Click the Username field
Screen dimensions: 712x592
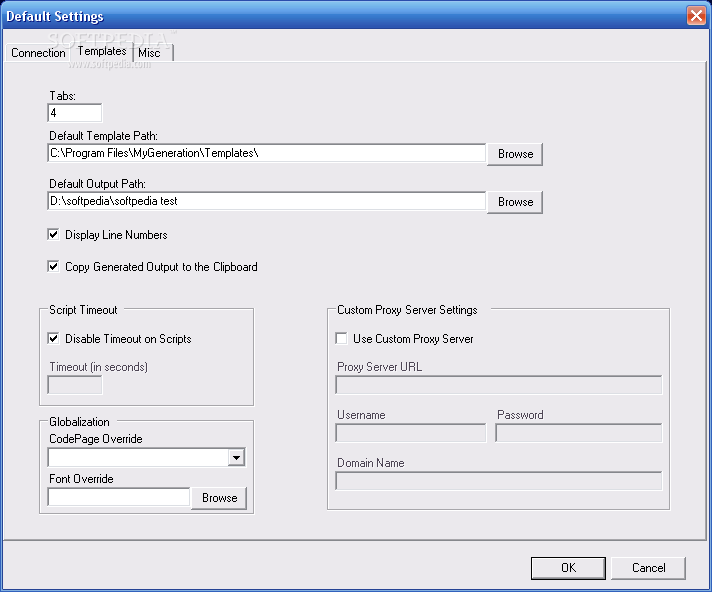tap(410, 433)
